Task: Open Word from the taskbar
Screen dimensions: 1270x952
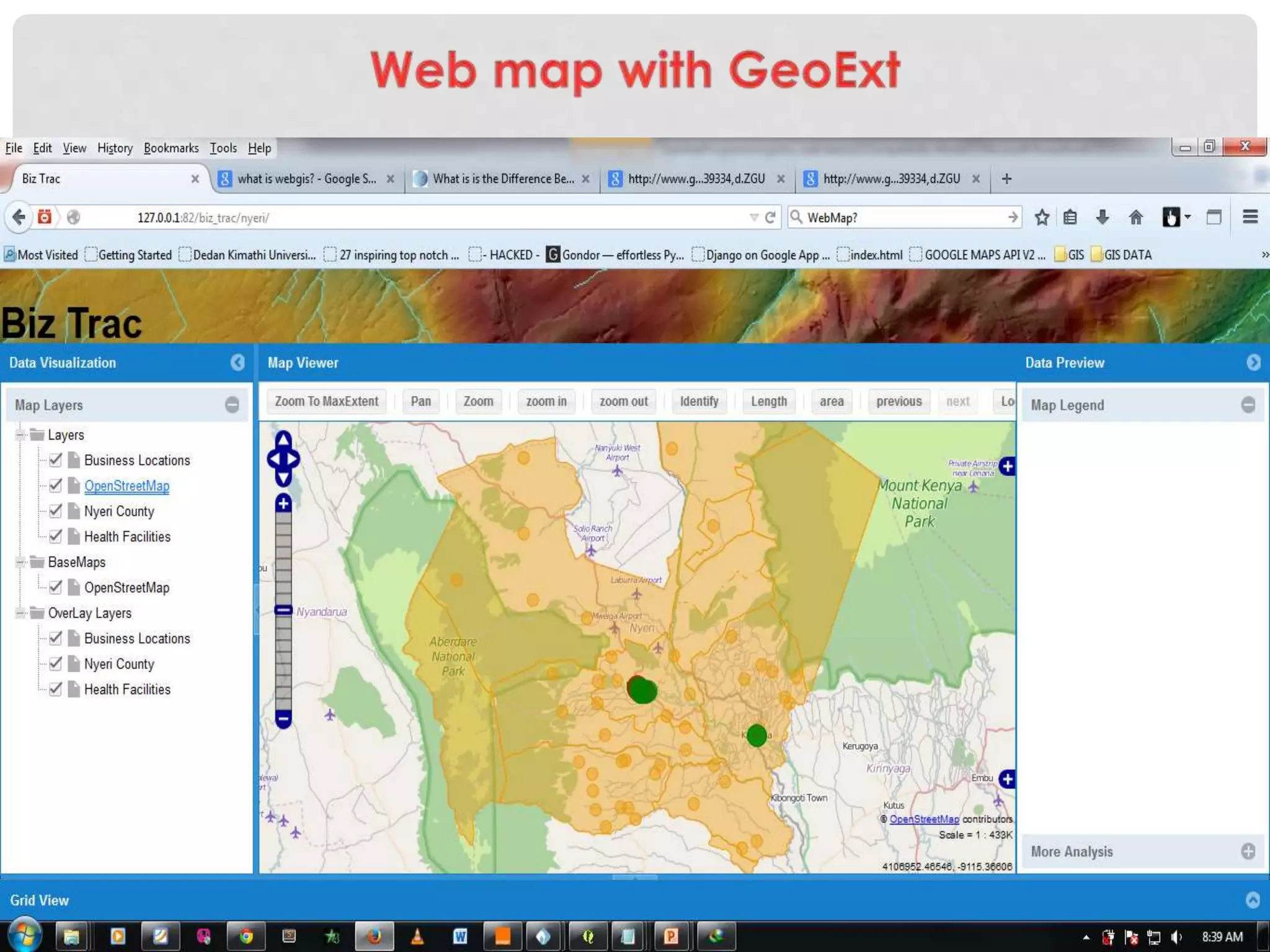Action: coord(460,936)
